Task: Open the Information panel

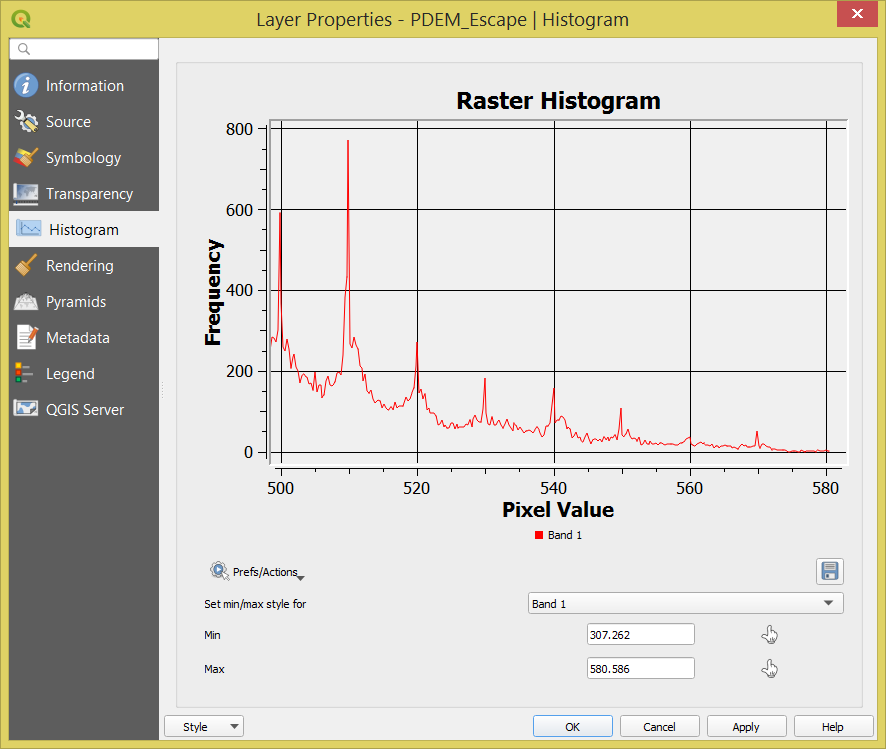Action: (84, 85)
